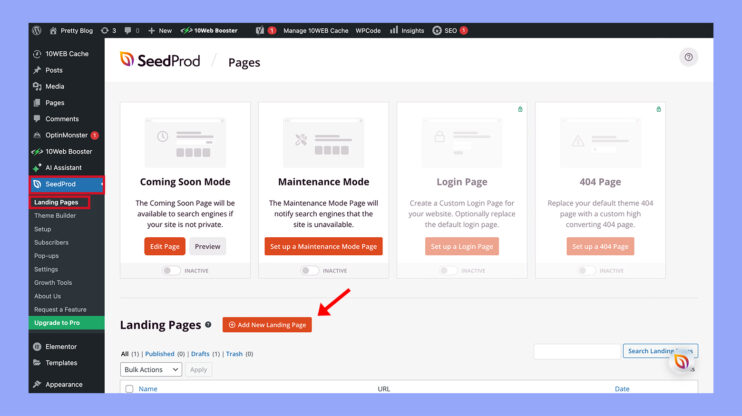Toggle Coming Soon Mode active switch
Viewport: 742px width, 416px height.
pyautogui.click(x=172, y=270)
